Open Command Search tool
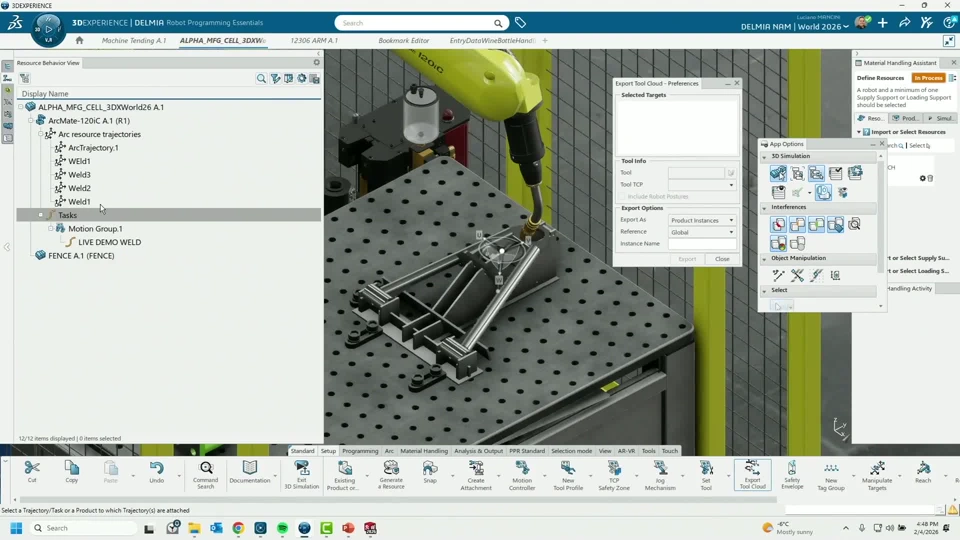 coord(206,475)
